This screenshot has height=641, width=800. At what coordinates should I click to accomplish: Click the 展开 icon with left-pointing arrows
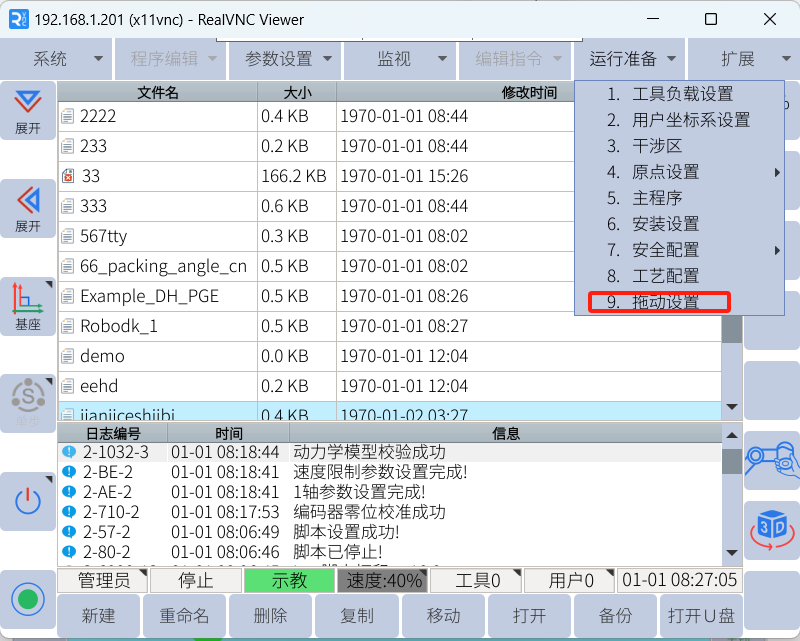(28, 208)
